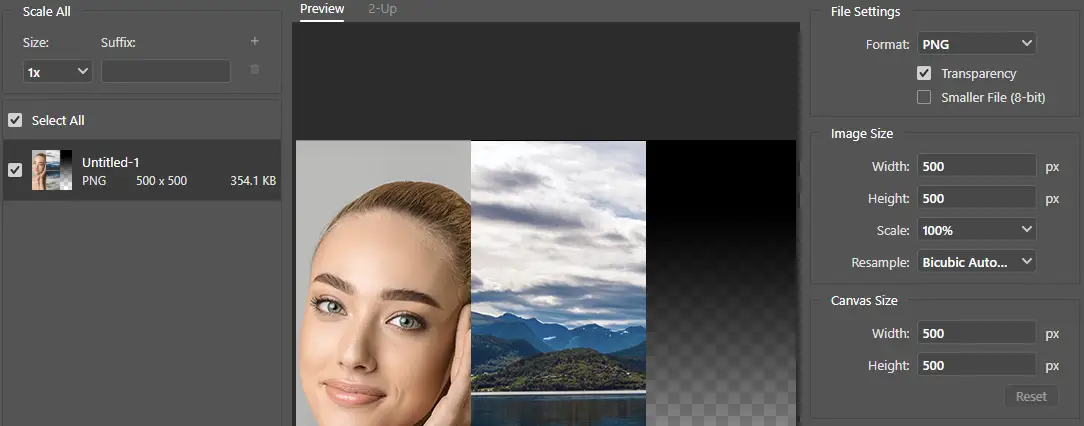Click the Suffix text field

coord(166,72)
